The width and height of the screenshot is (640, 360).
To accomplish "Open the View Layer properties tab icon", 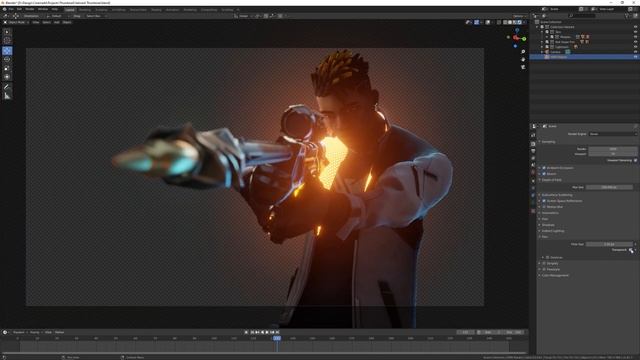I will tap(533, 158).
